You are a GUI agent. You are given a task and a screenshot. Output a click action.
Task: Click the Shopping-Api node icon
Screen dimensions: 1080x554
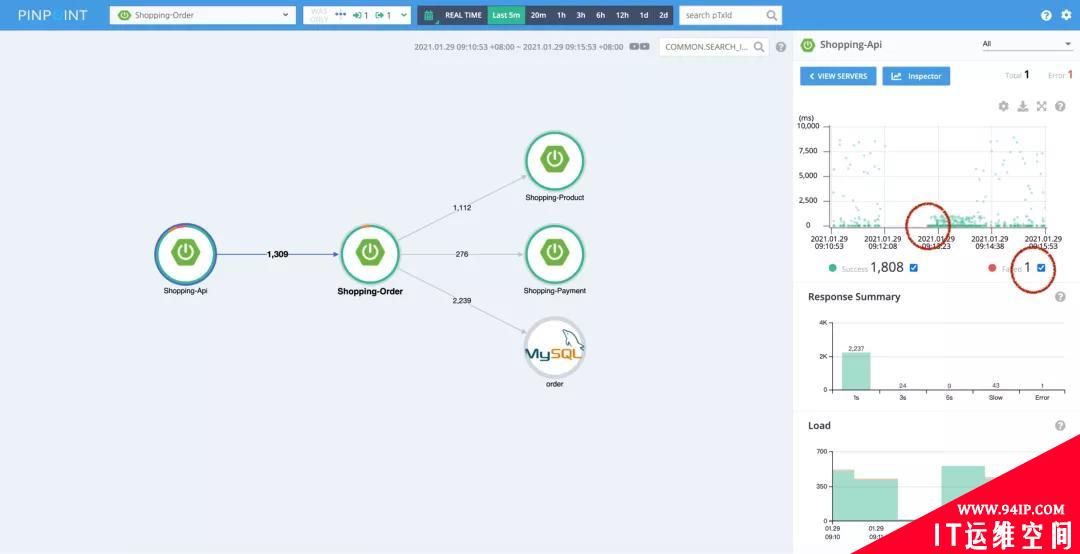click(185, 253)
